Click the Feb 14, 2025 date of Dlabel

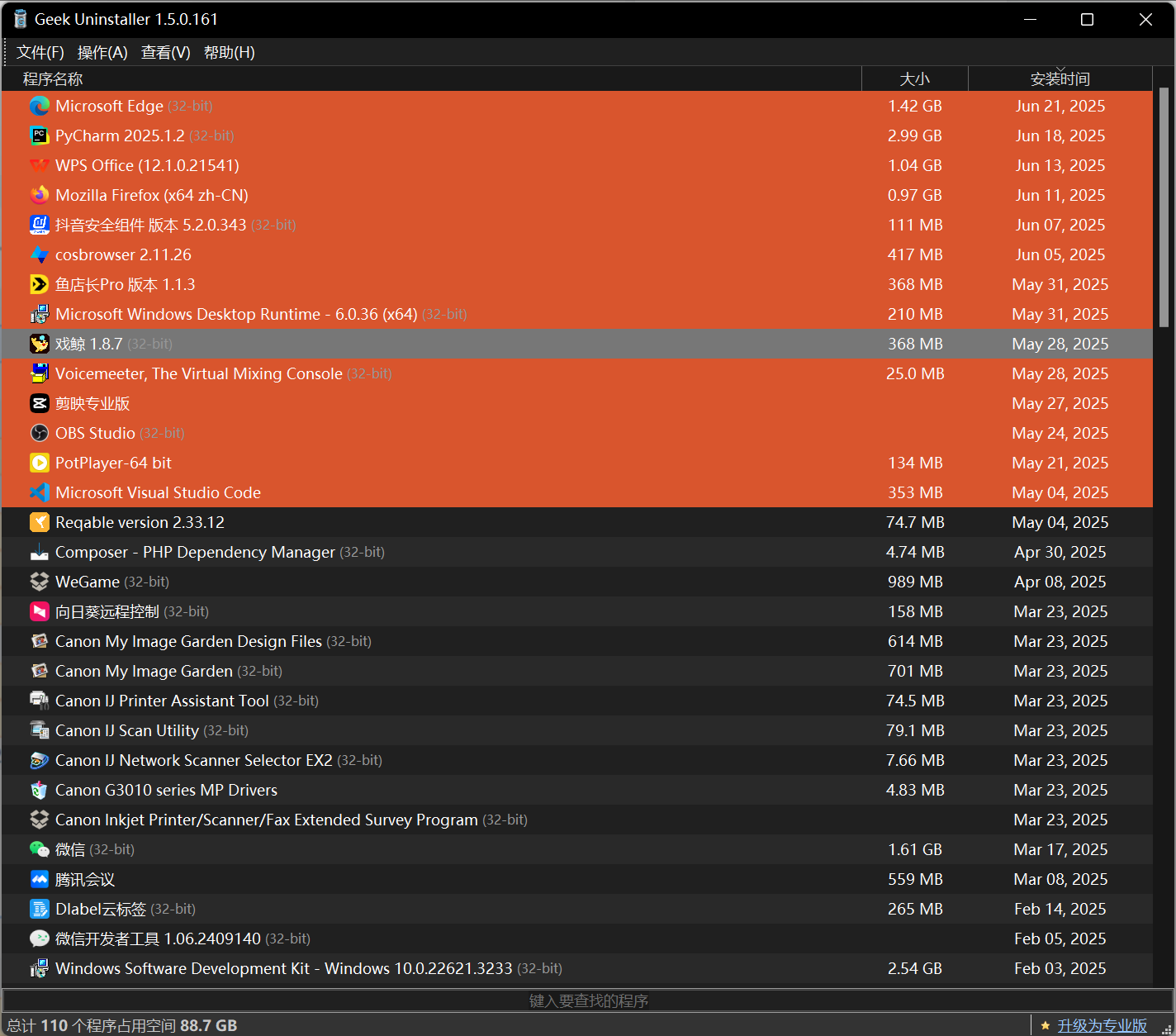1060,909
